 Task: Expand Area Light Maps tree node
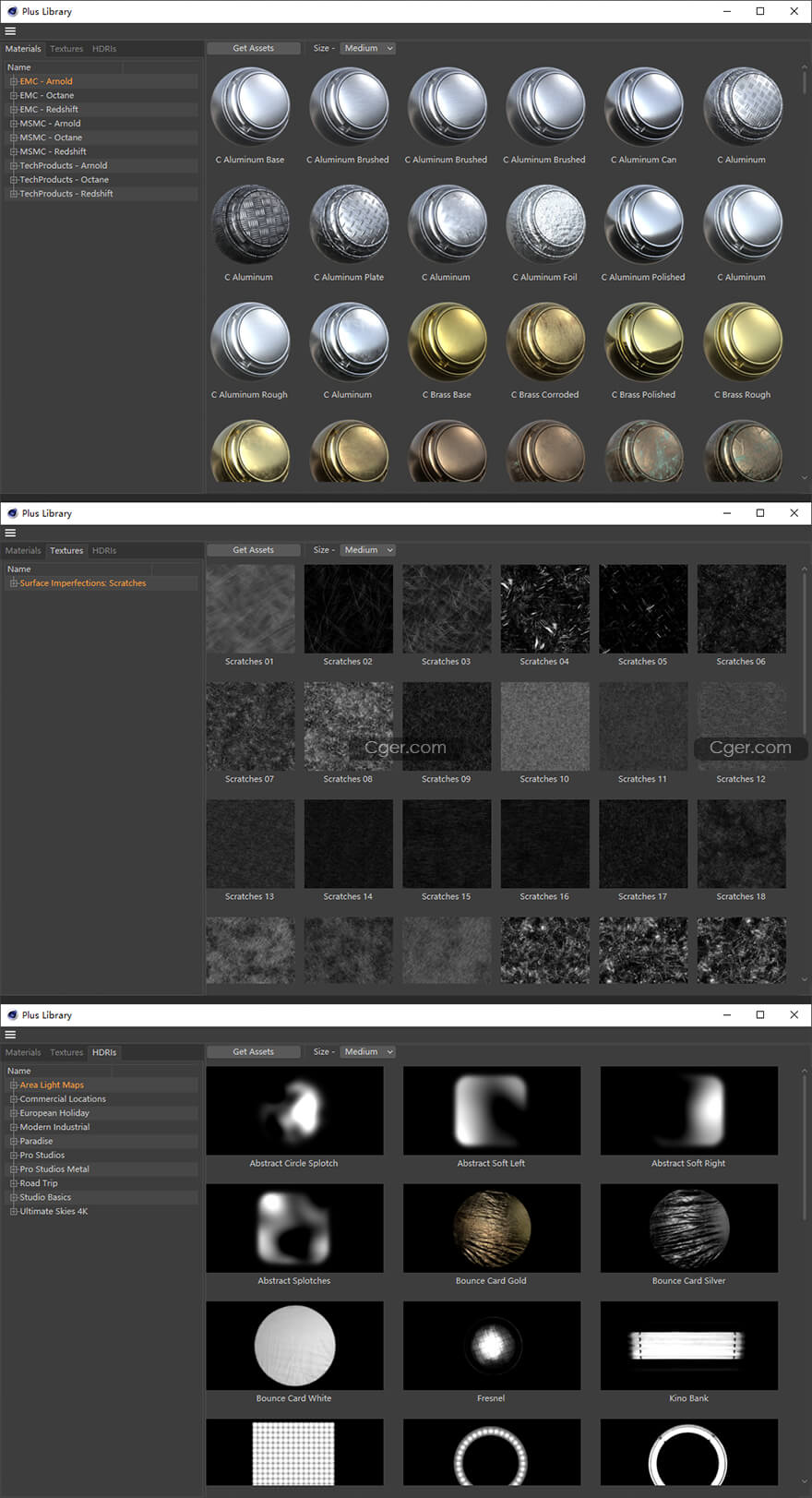tap(14, 1085)
